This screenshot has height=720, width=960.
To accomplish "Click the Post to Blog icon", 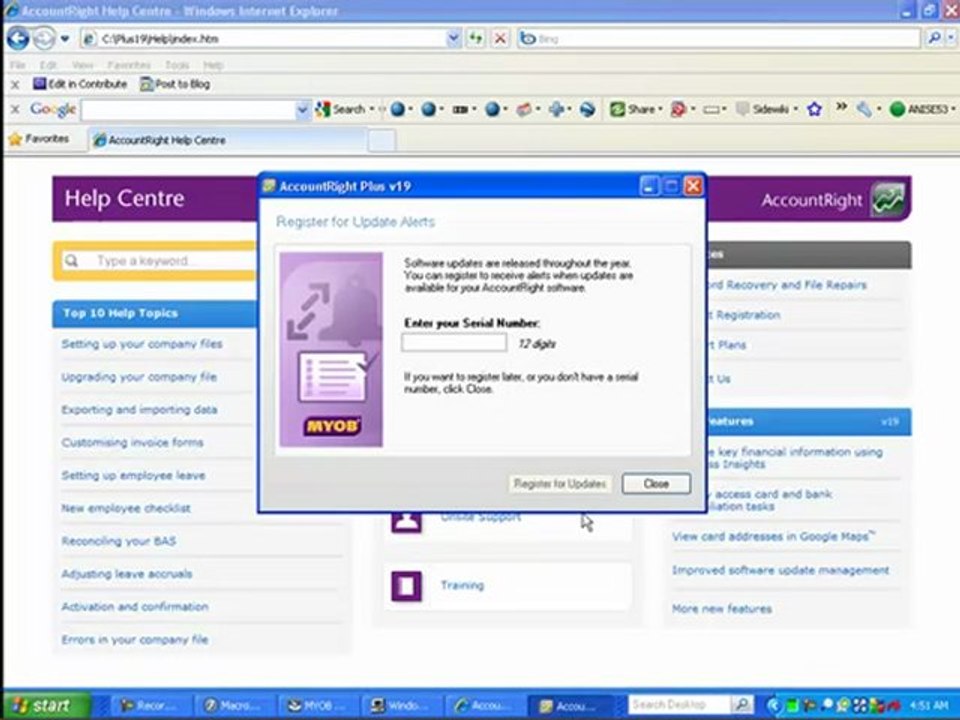I will 146,84.
